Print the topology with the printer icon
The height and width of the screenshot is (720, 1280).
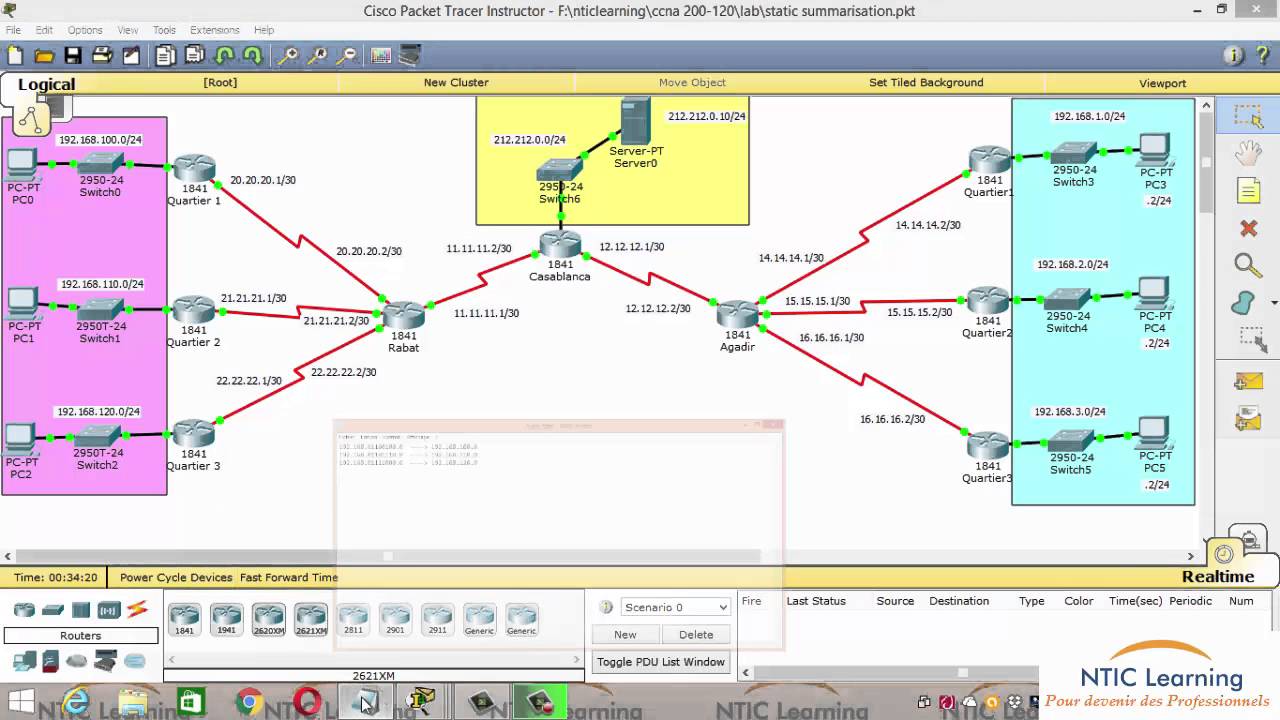click(102, 56)
